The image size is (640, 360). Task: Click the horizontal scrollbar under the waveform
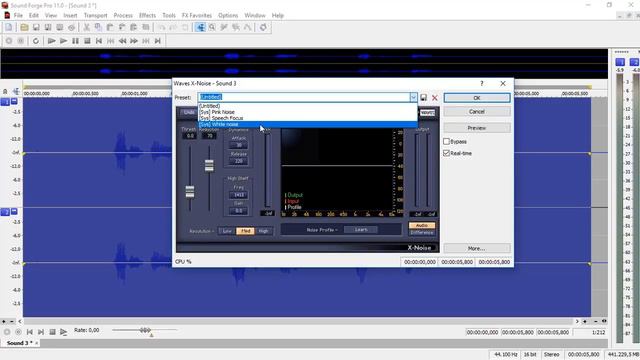click(x=298, y=322)
